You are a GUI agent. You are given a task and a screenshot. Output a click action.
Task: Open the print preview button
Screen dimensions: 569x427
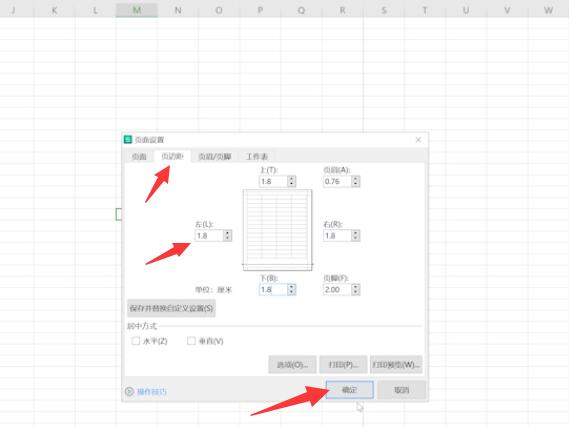396,364
